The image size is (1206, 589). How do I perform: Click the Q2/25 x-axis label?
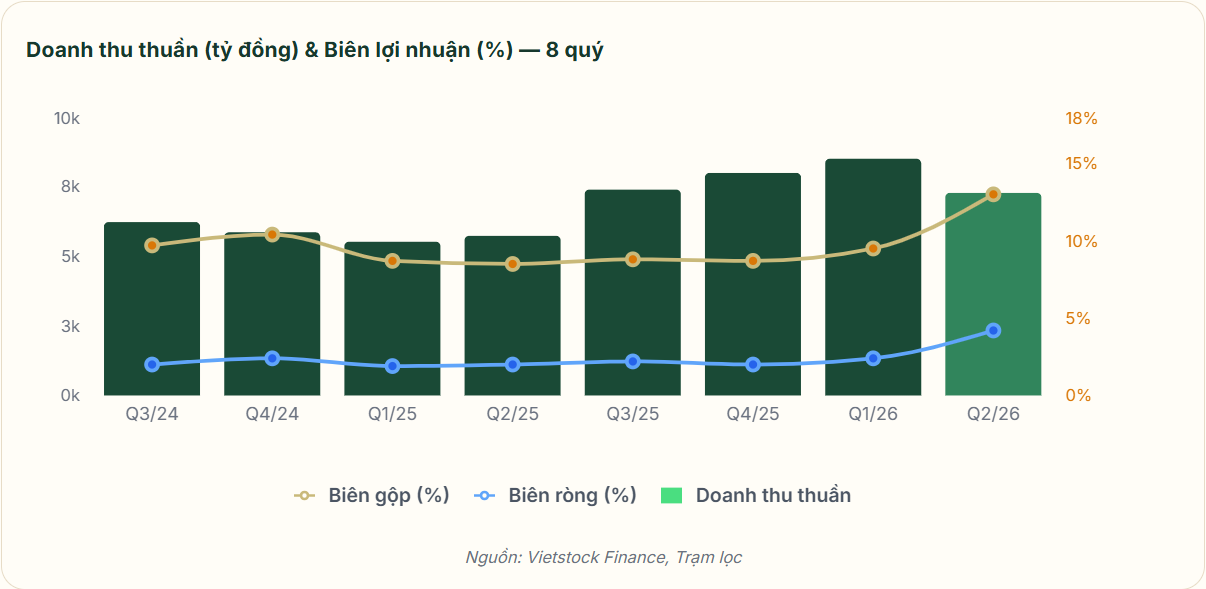pyautogui.click(x=512, y=415)
